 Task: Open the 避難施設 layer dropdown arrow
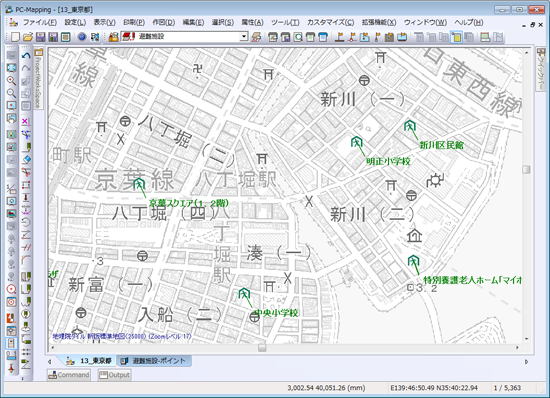244,36
